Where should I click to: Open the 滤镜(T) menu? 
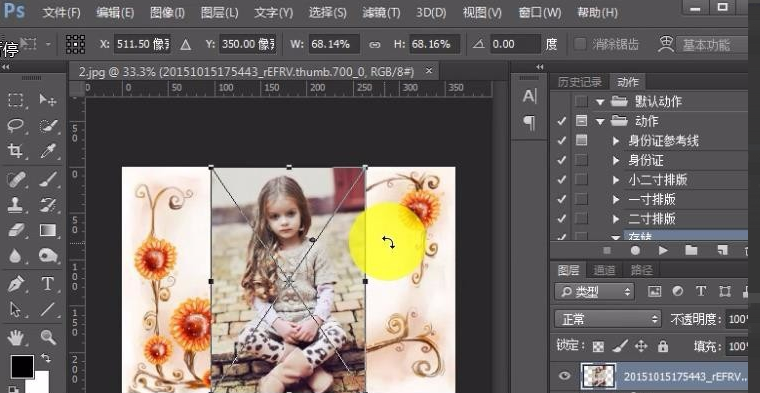[x=381, y=13]
